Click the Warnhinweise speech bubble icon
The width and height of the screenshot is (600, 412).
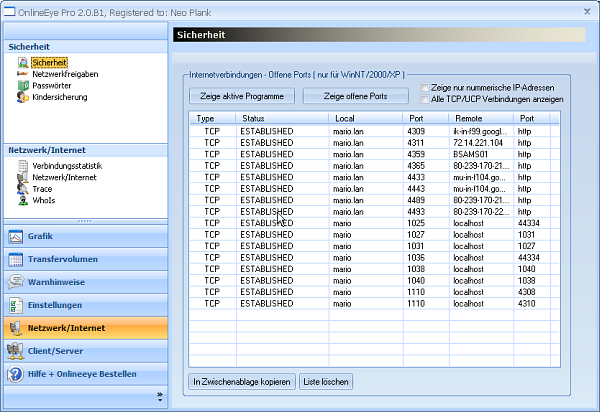point(16,282)
